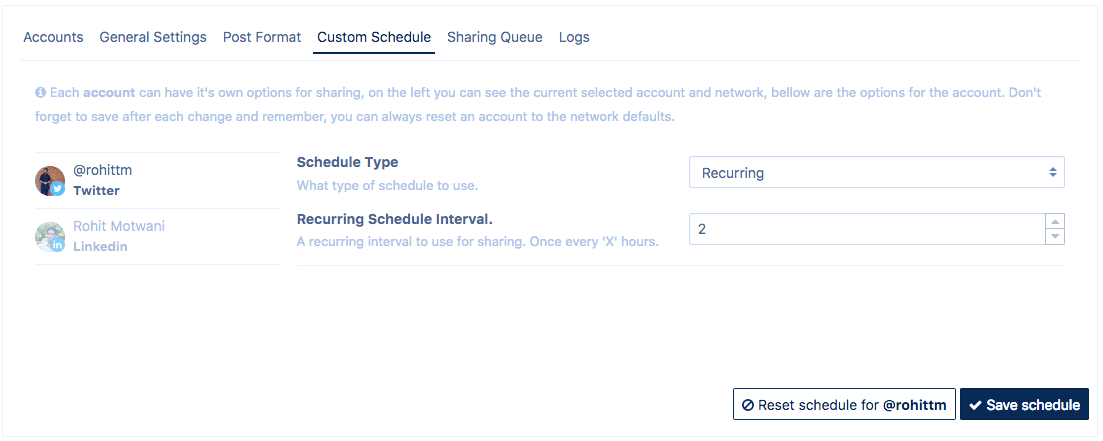Viewport: 1103px width, 441px height.
Task: Switch to the Accounts tab
Action: pyautogui.click(x=53, y=37)
